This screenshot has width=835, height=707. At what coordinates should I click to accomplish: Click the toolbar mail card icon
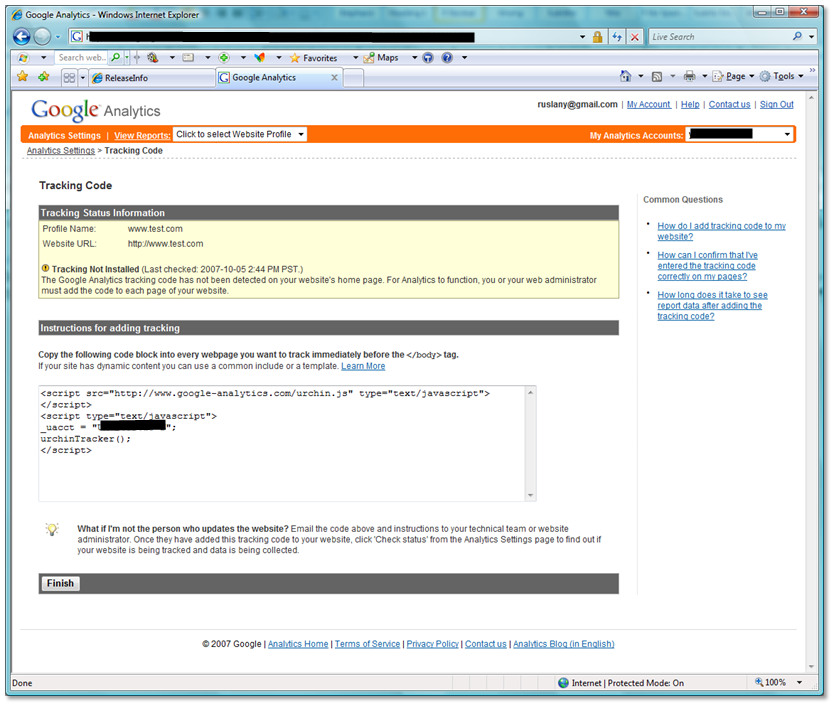(x=188, y=57)
